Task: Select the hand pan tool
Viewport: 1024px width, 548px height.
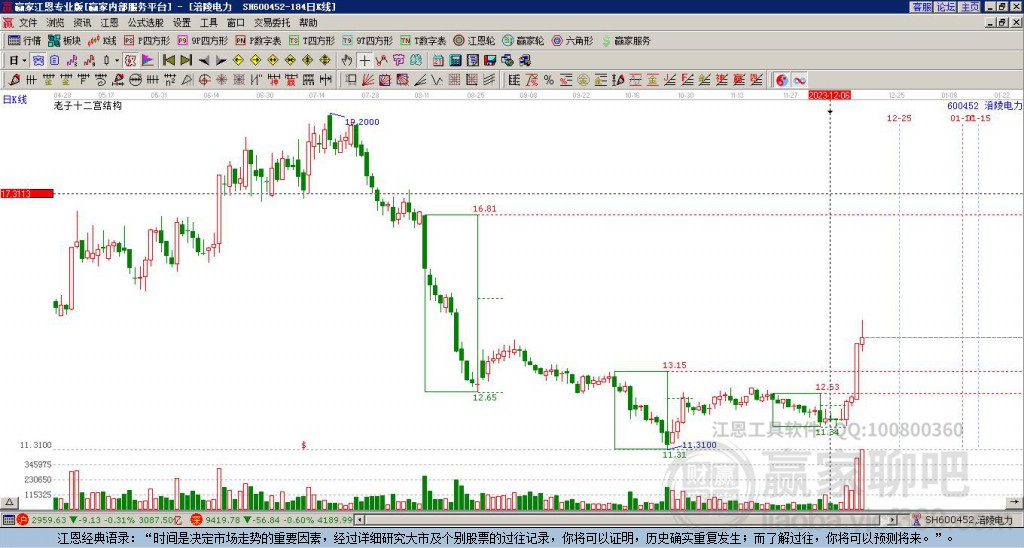Action: pos(347,61)
